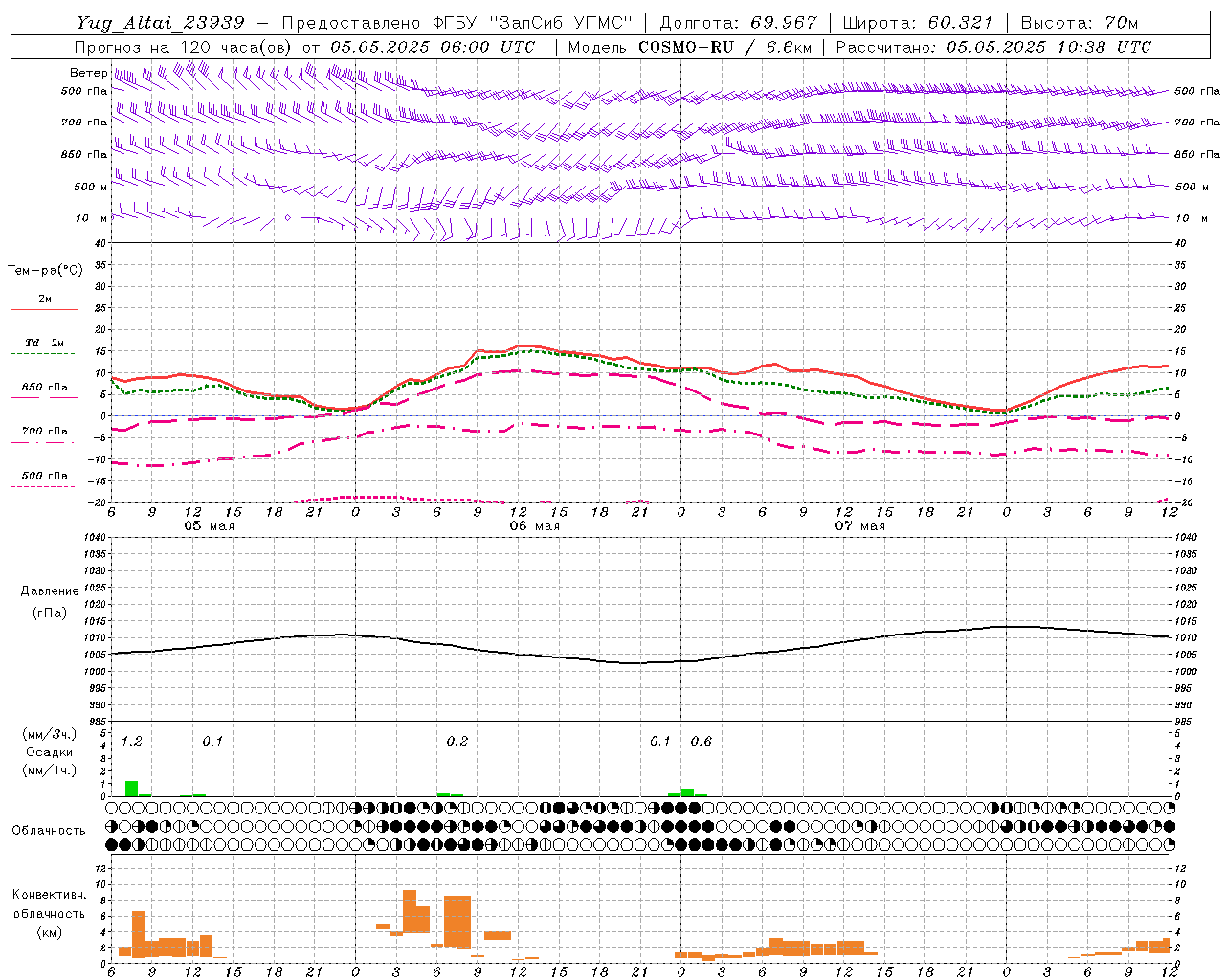Click the Долгота: 69.967 value
Viewport: 1225px width, 980px height.
[x=739, y=23]
